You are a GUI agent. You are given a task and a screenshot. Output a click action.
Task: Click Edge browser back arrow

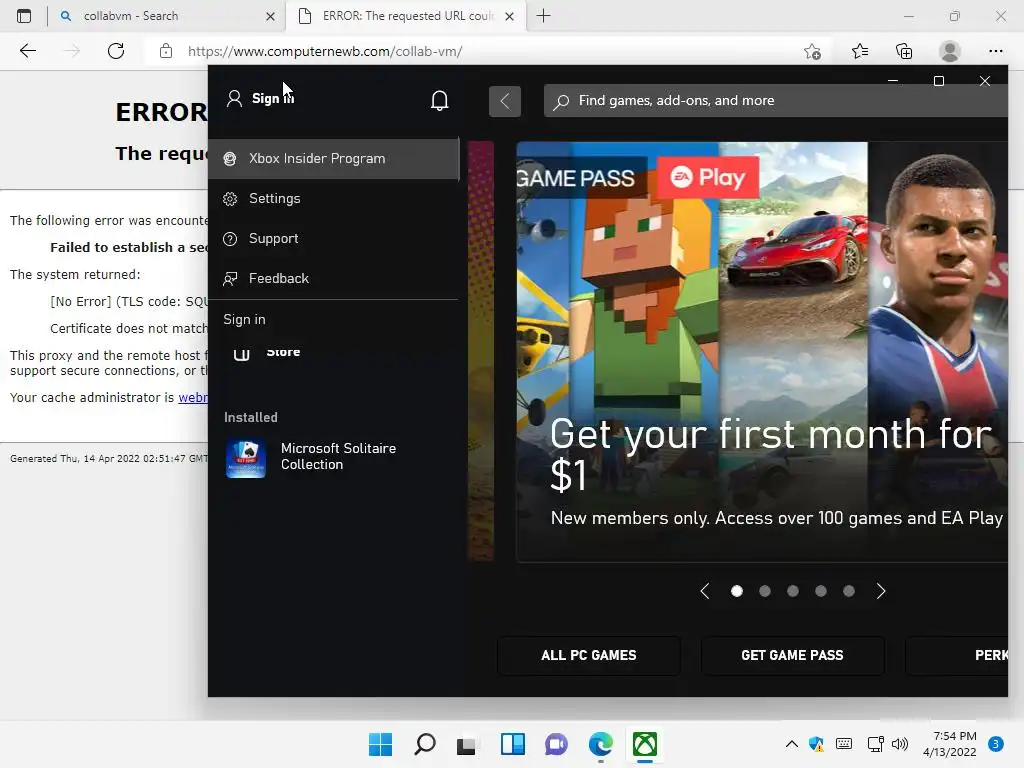click(27, 51)
